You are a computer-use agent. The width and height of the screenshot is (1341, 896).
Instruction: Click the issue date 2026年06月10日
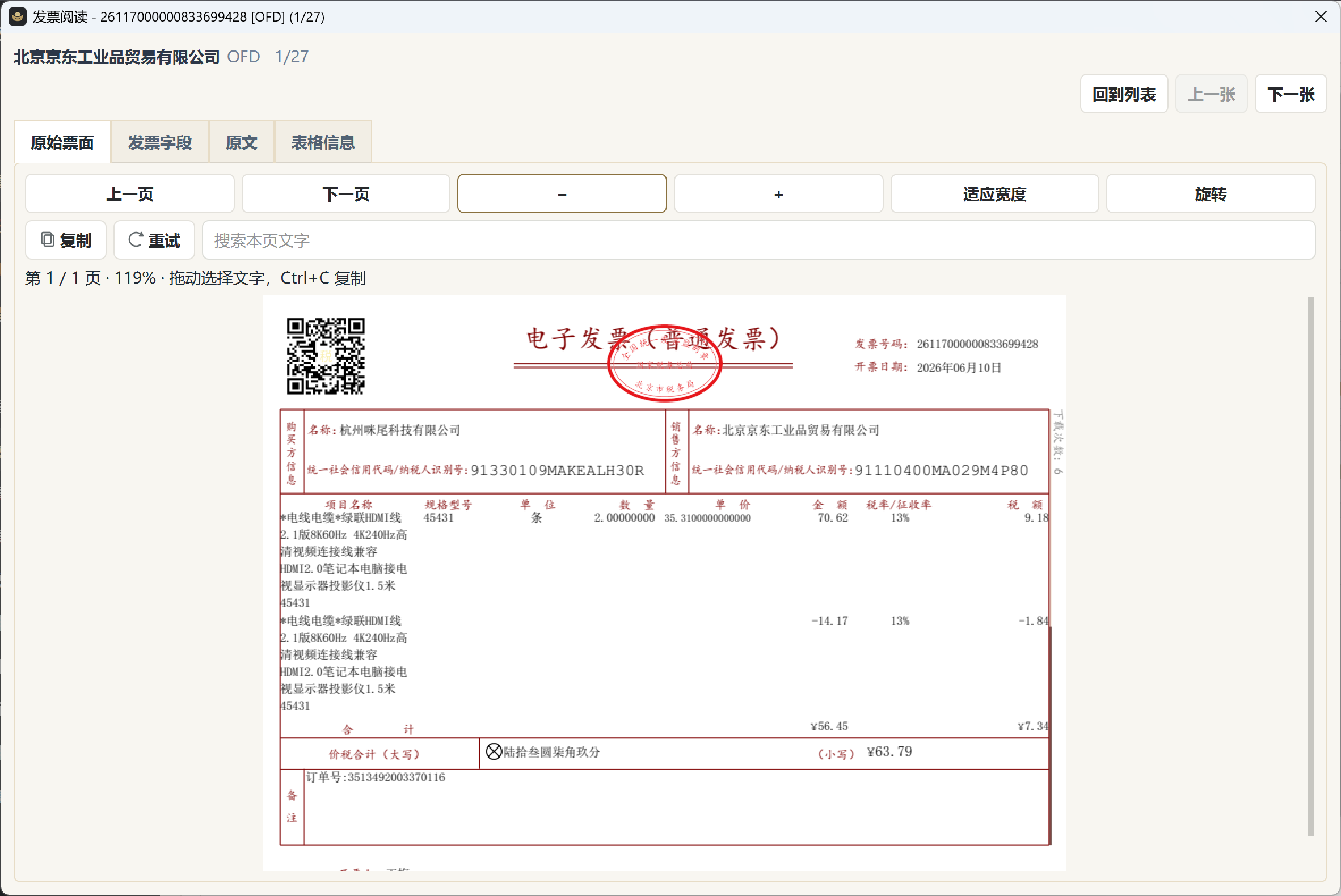click(959, 367)
